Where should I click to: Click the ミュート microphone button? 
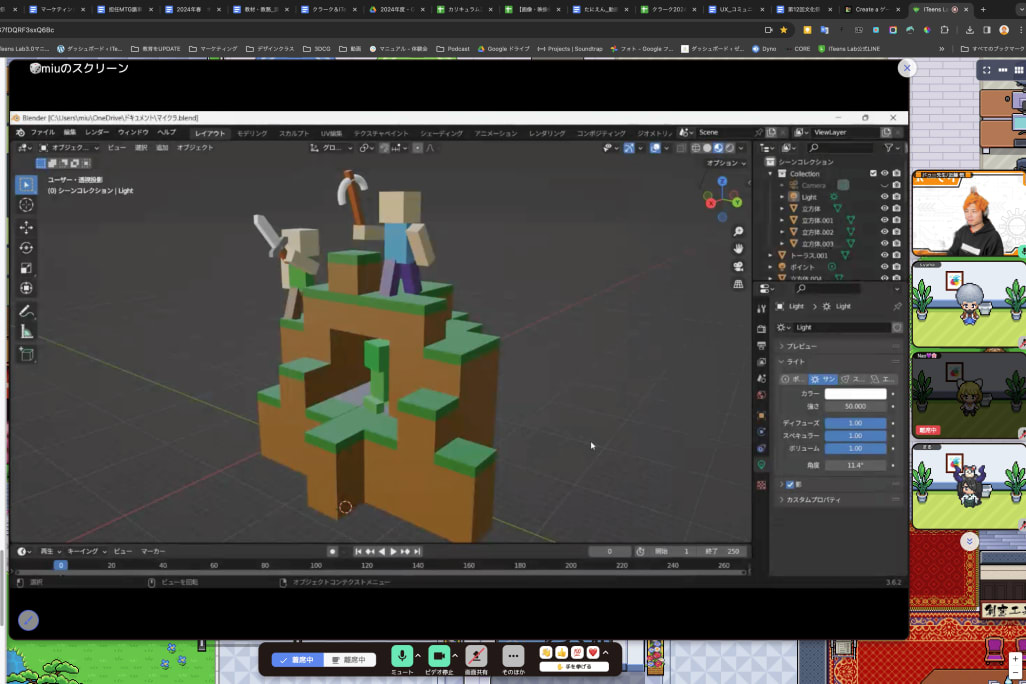click(402, 656)
